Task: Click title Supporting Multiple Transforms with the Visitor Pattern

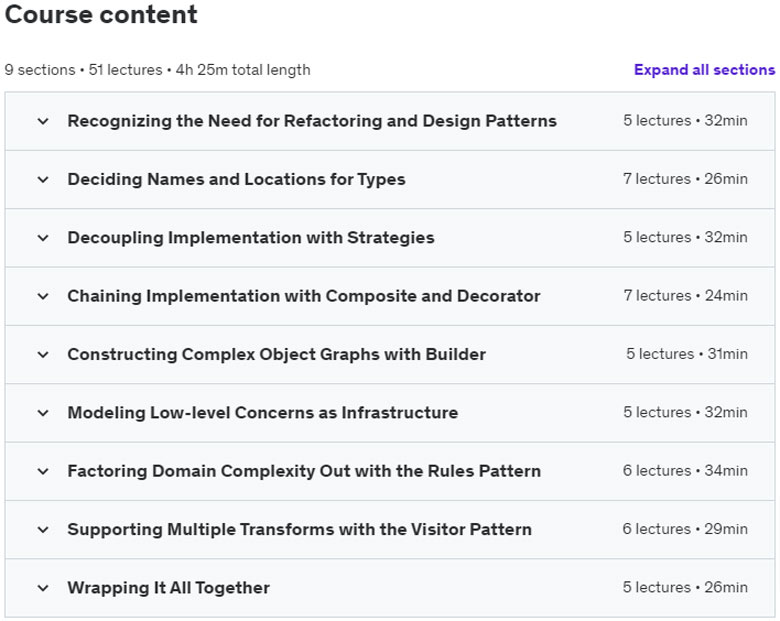Action: 299,529
